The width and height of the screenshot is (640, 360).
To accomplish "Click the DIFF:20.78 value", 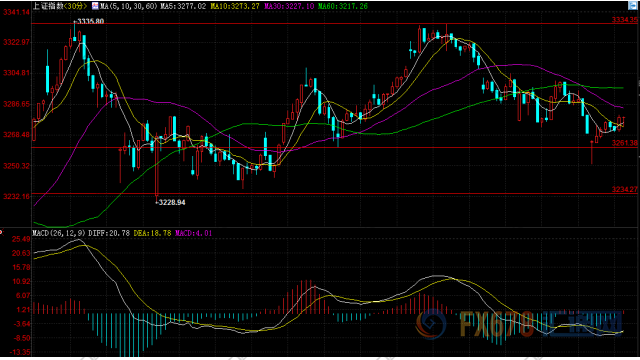I will tap(109, 233).
